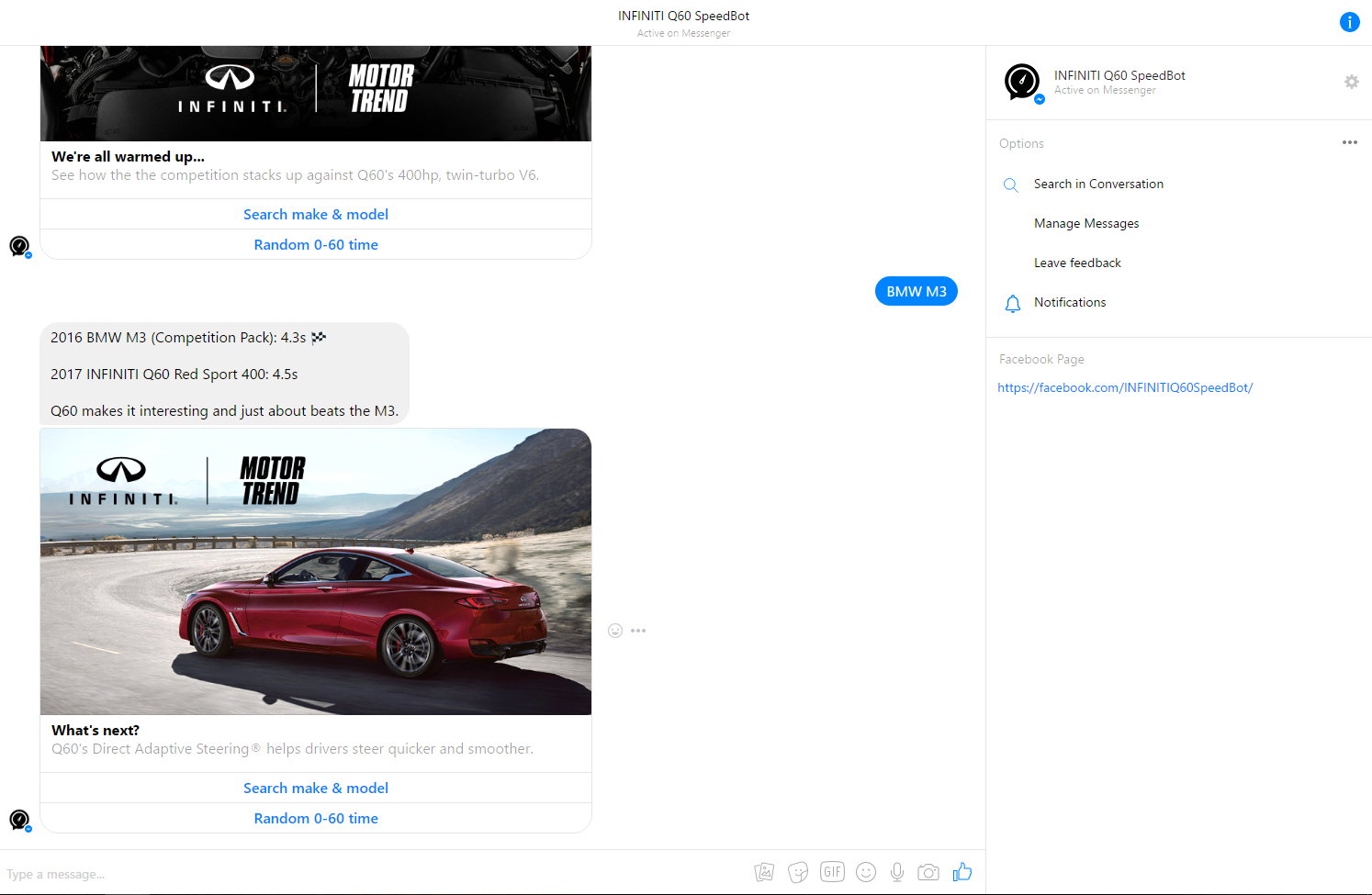1372x895 pixels.
Task: Click the bot avatar beside bottom card
Action: click(x=19, y=820)
